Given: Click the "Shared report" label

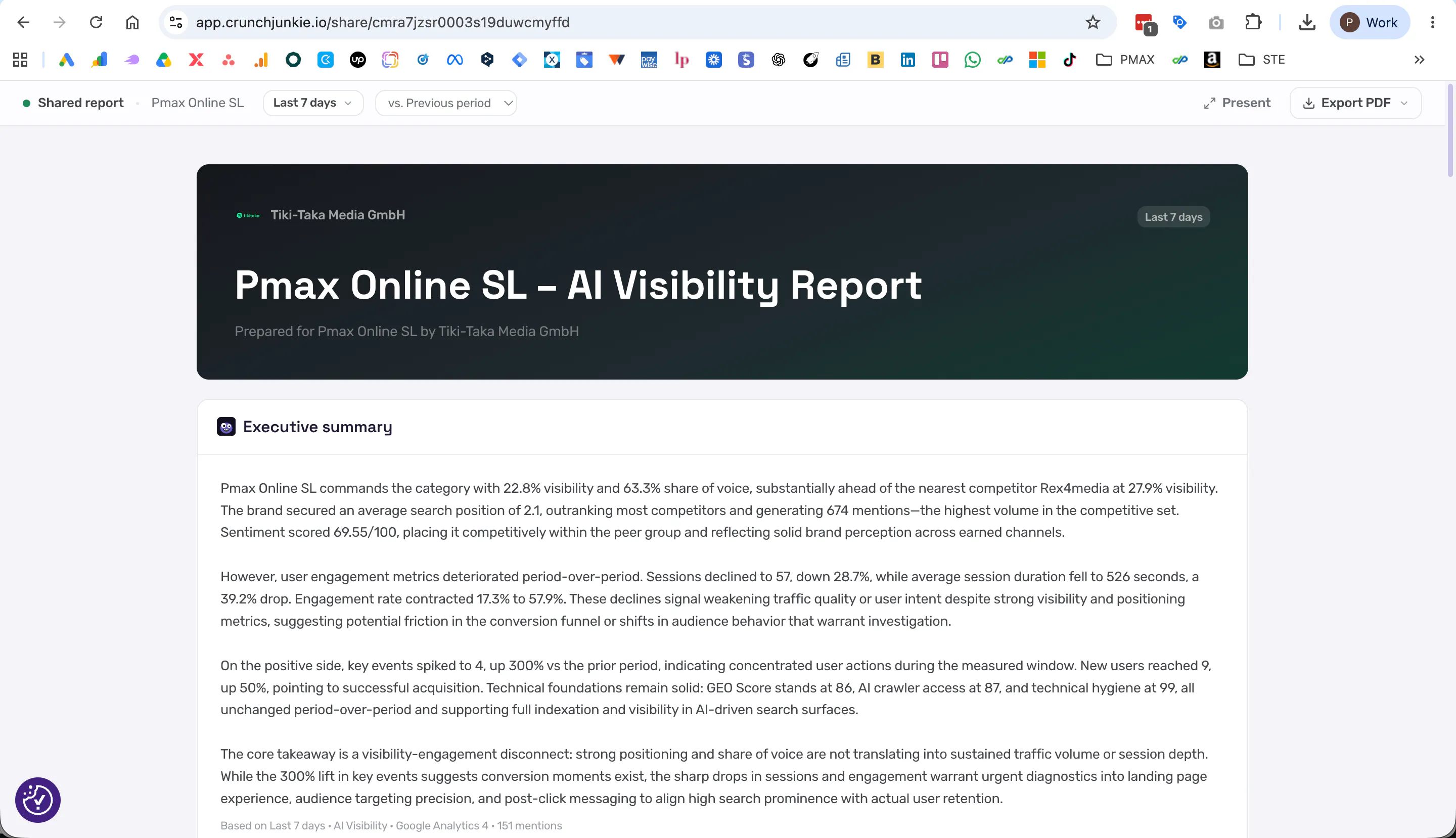Looking at the screenshot, I should point(80,103).
